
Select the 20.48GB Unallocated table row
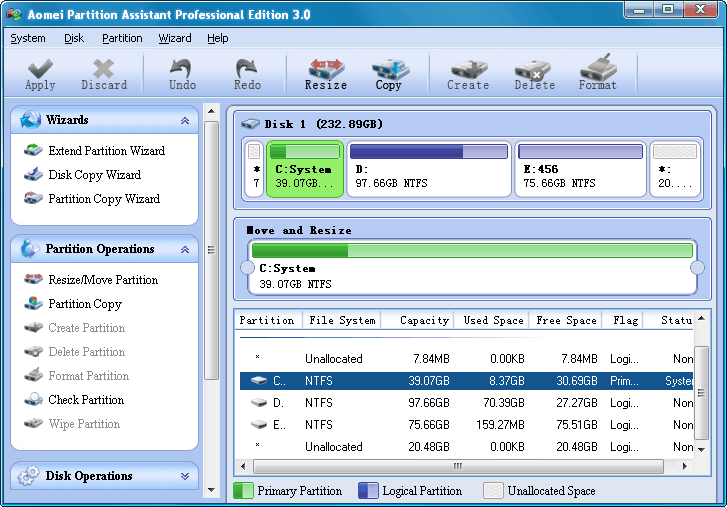[466, 446]
